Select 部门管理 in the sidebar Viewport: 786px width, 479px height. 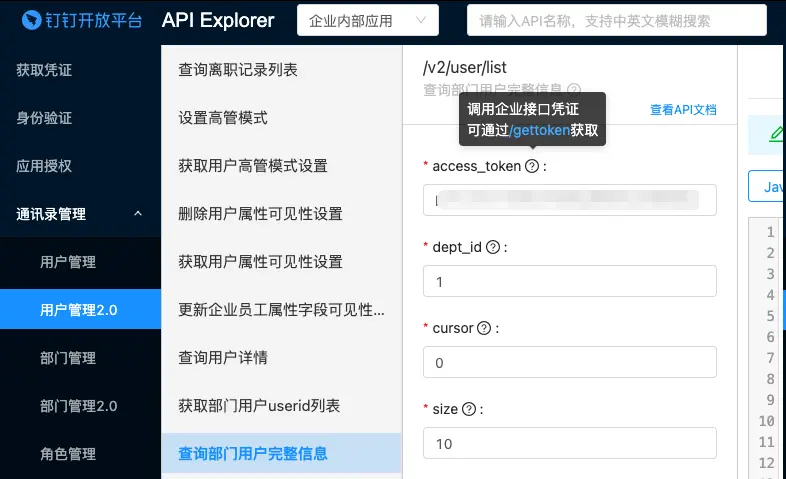tap(68, 358)
